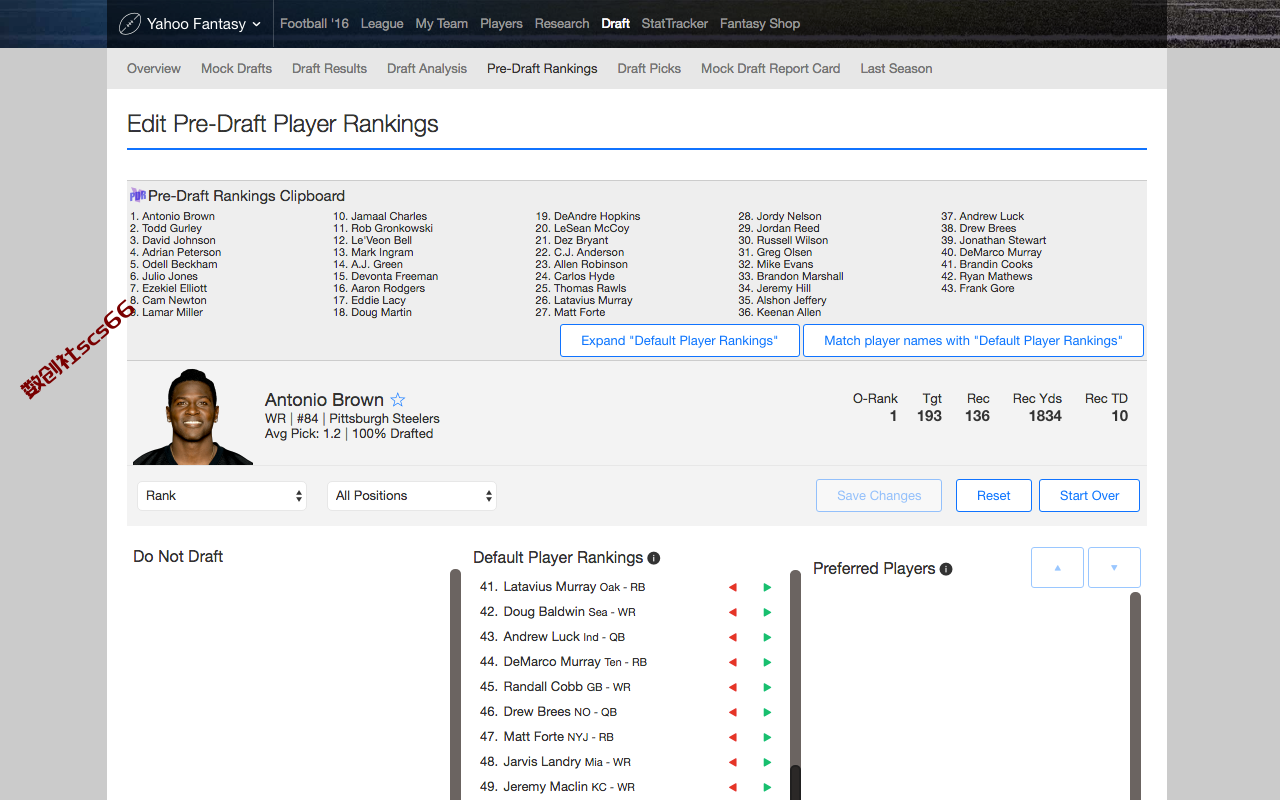Click clipboard entry 2. Todd Gurley
This screenshot has height=800, width=1280.
[x=166, y=228]
